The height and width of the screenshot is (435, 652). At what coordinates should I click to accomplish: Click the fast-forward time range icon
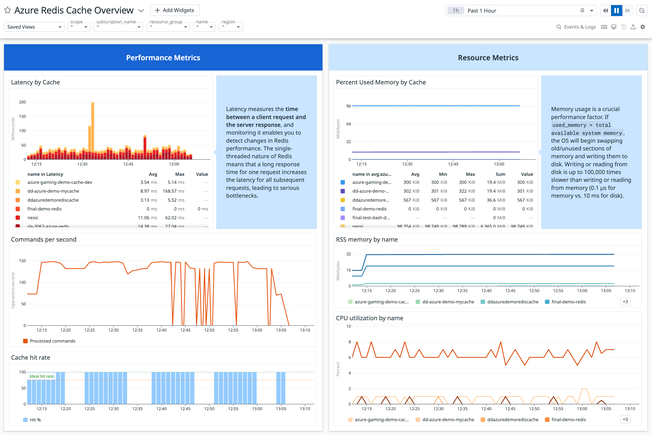[628, 10]
